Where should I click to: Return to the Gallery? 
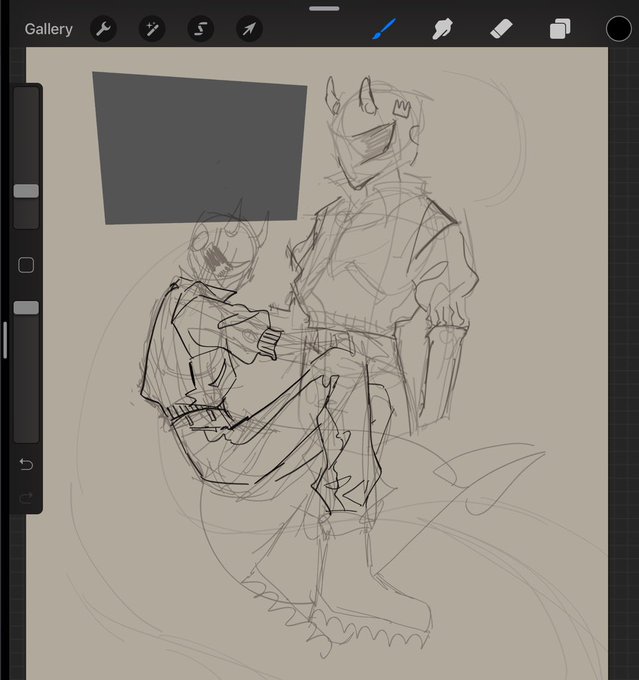click(x=49, y=29)
